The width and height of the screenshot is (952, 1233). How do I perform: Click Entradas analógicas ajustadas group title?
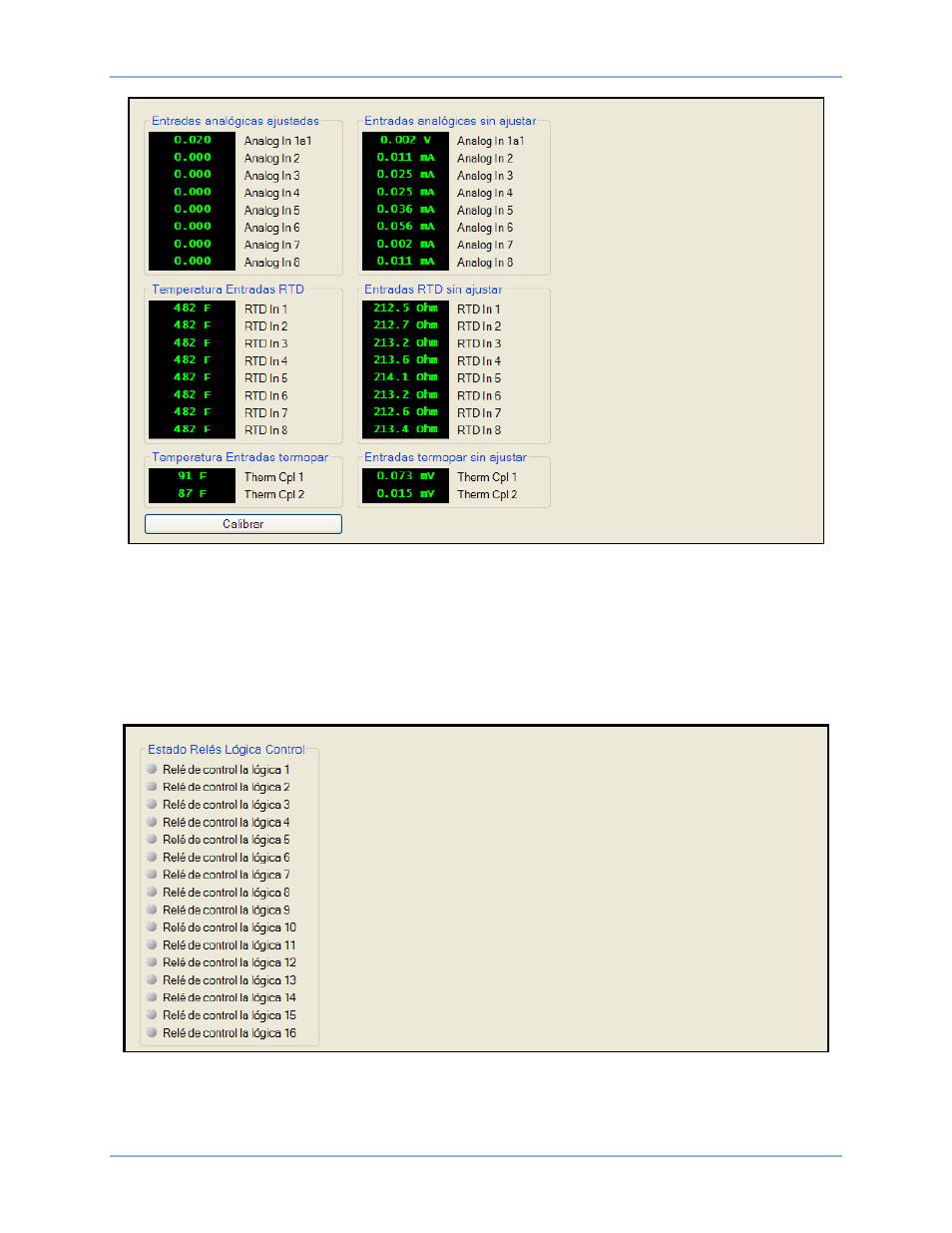click(x=236, y=121)
